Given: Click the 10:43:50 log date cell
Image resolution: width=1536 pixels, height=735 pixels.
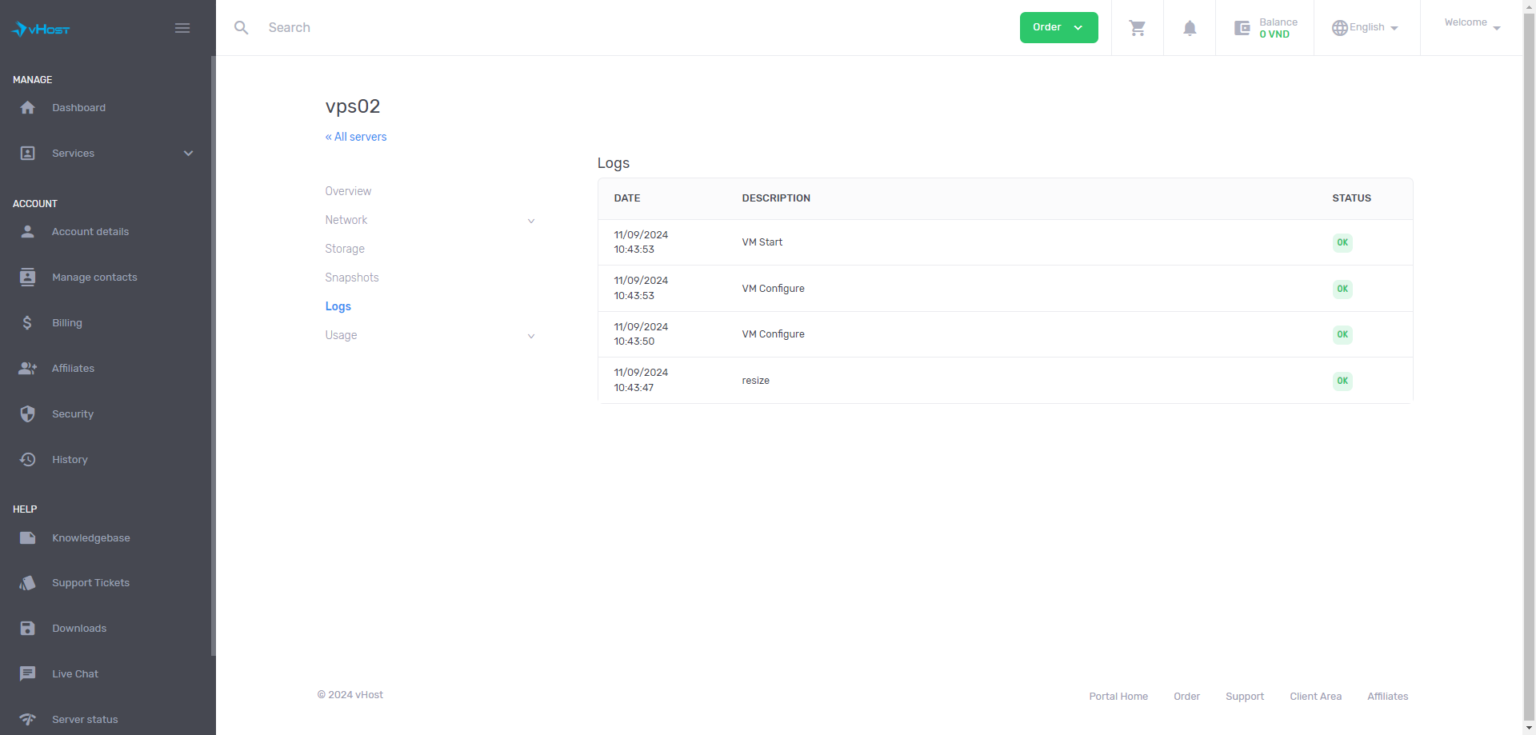Looking at the screenshot, I should pos(641,334).
